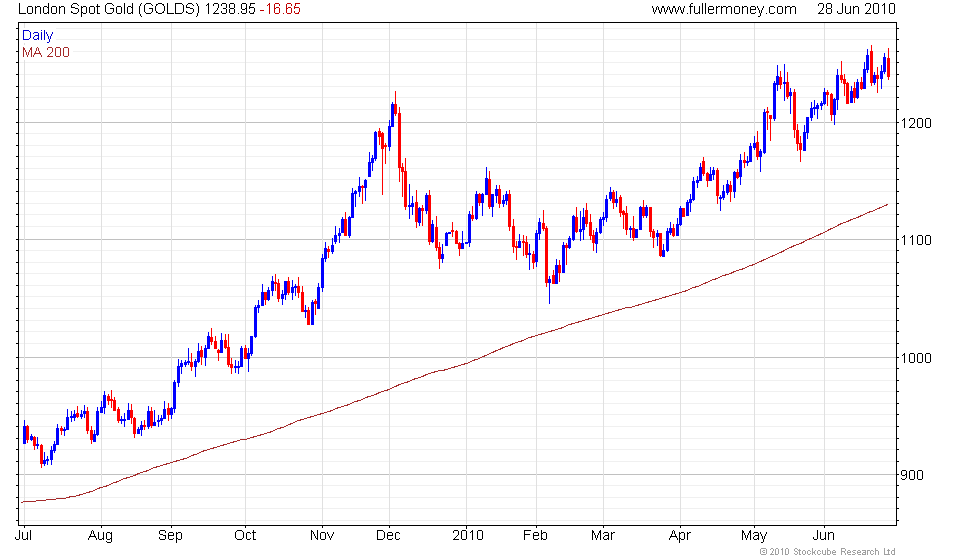Click the '2010 Stockcube Research Ltd' copyright text
This screenshot has height=560, width=980.
click(x=828, y=552)
